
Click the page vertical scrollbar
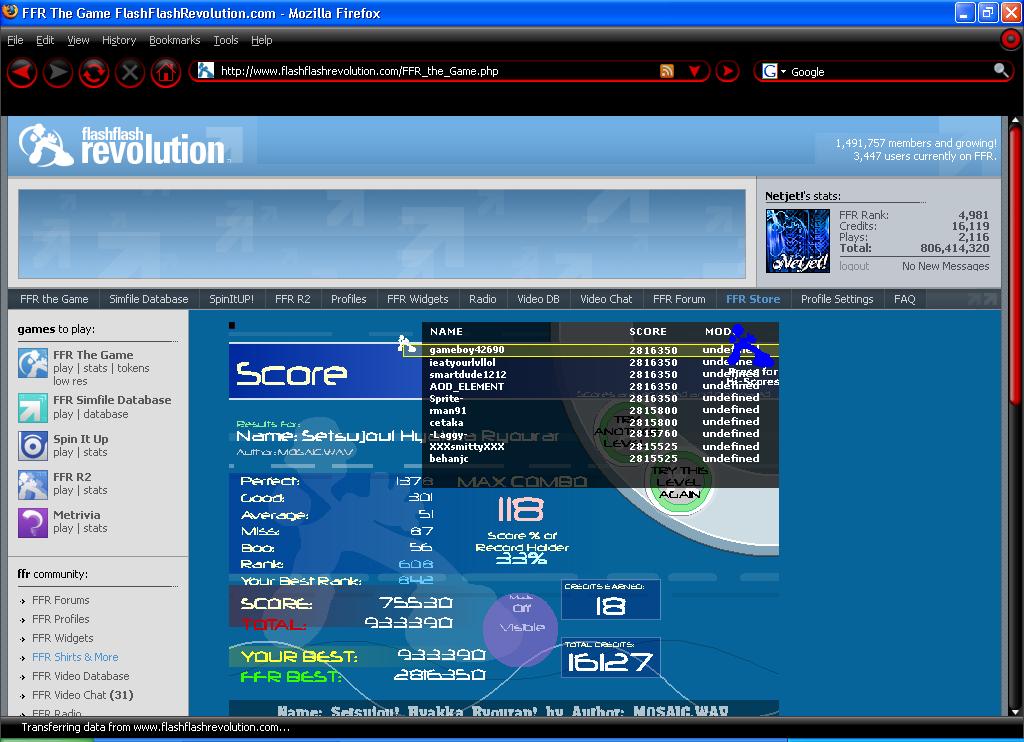pos(1016,415)
